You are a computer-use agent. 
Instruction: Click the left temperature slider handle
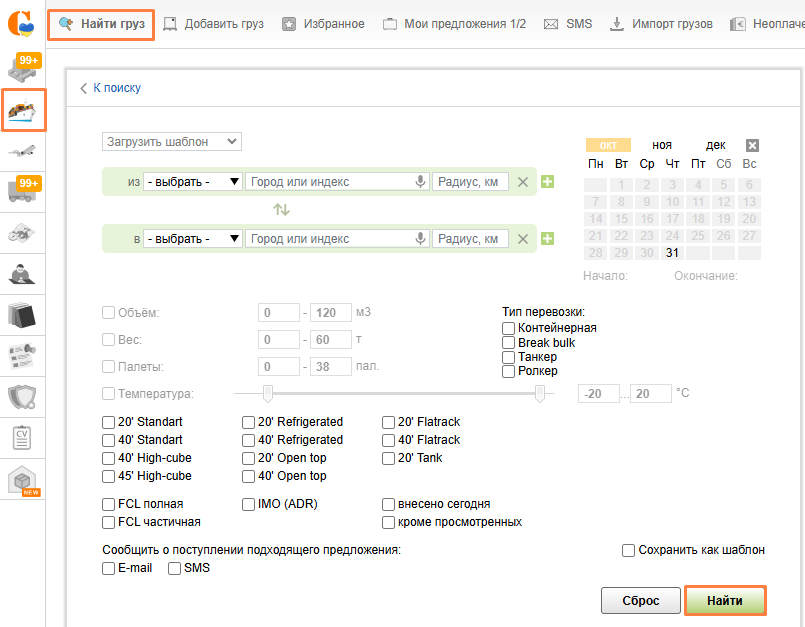coord(268,393)
